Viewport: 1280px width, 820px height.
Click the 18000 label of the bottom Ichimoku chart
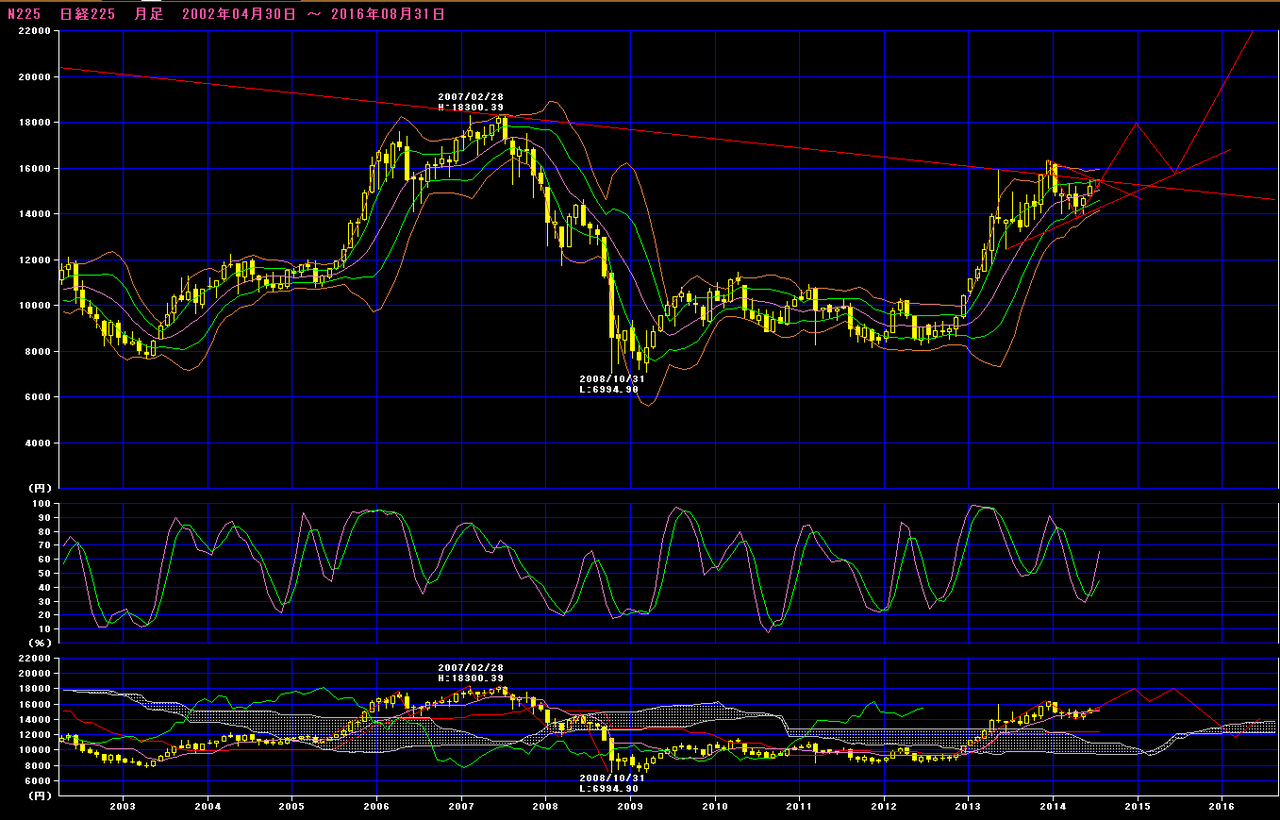click(33, 689)
